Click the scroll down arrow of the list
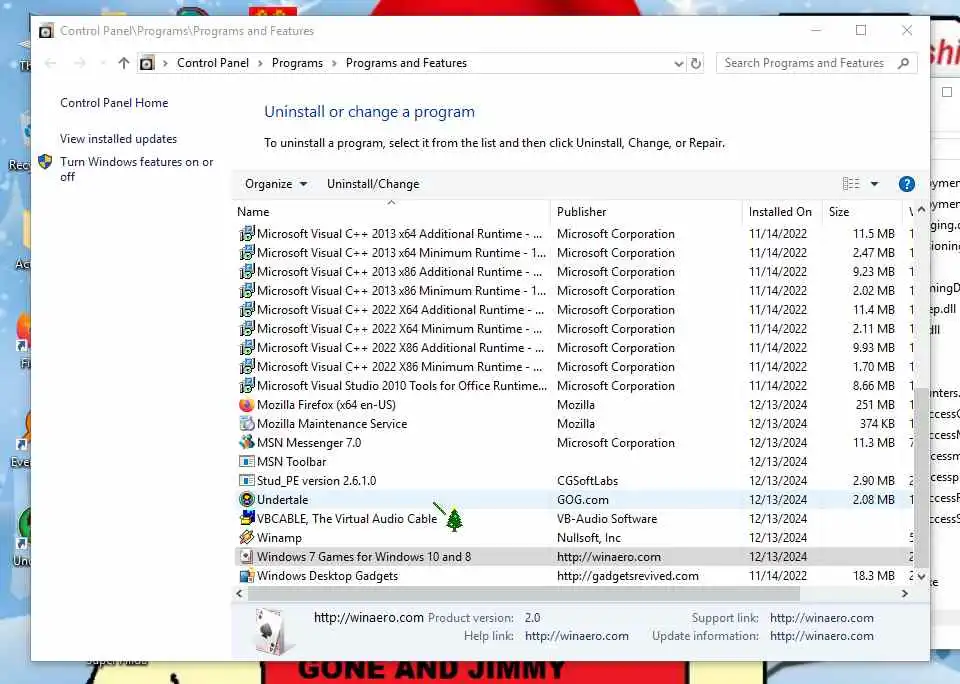 [x=921, y=577]
